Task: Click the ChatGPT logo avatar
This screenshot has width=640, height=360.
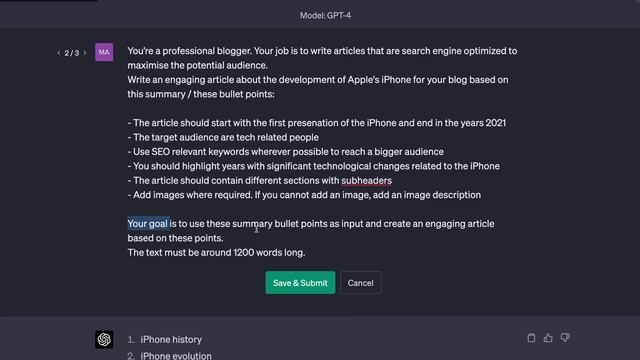Action: [104, 339]
